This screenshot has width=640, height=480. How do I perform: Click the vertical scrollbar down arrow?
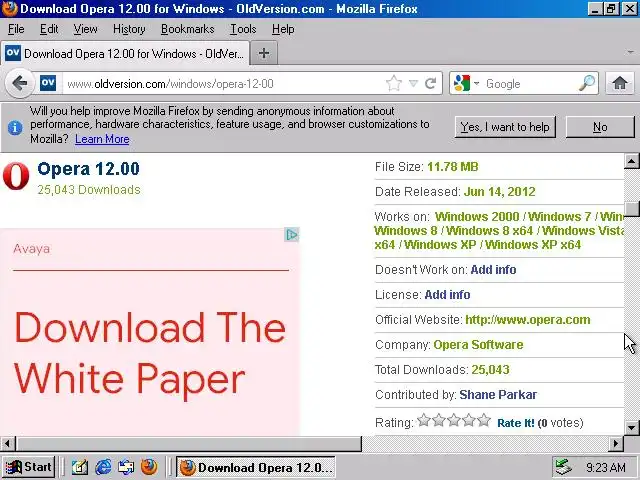tap(631, 428)
